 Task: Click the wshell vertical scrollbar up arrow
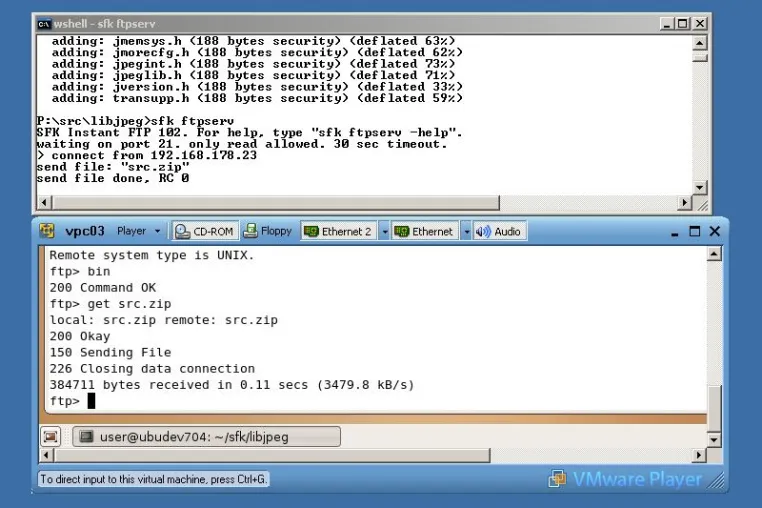[x=699, y=43]
